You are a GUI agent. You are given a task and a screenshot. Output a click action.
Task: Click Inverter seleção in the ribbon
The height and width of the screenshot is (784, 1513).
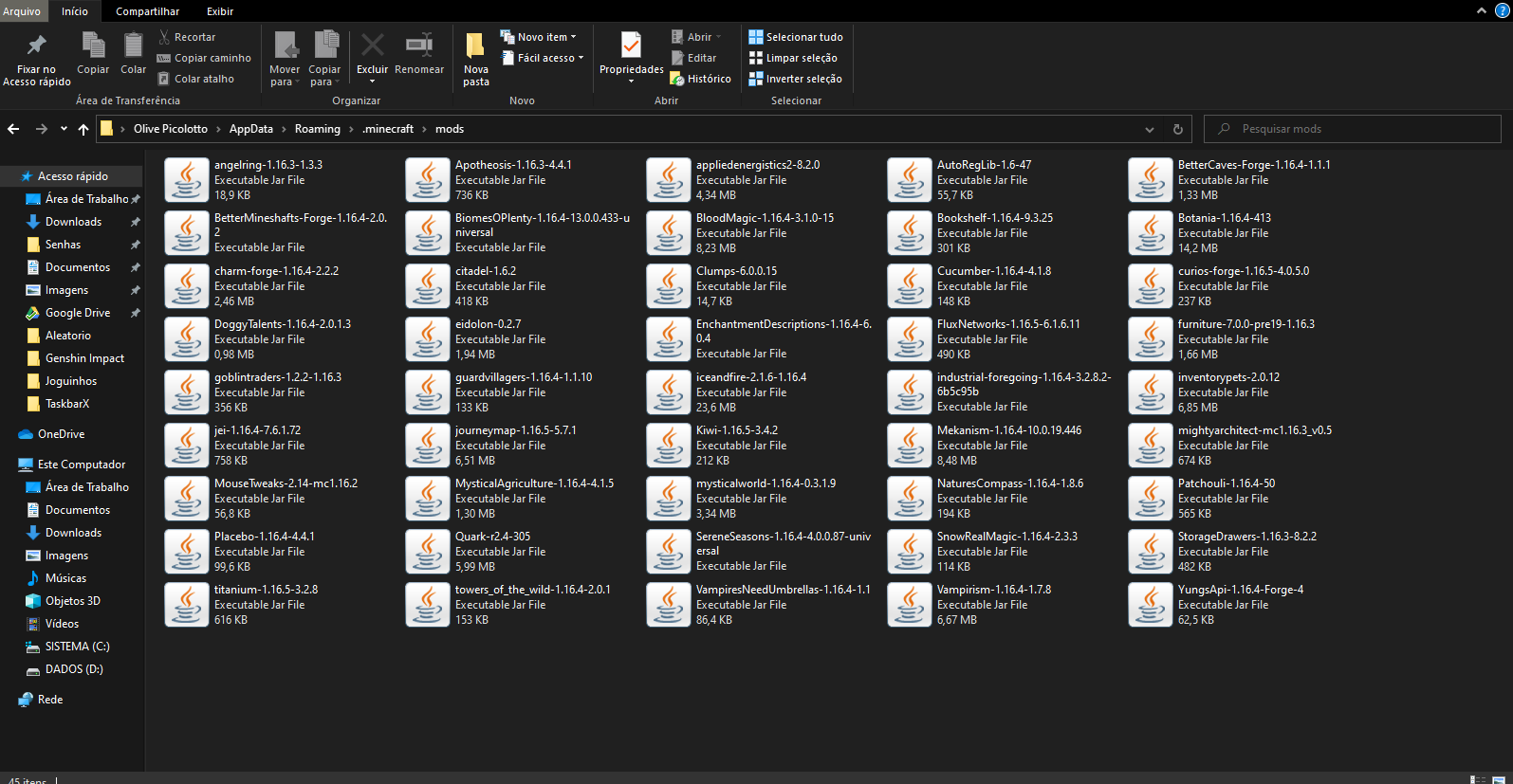click(x=795, y=79)
